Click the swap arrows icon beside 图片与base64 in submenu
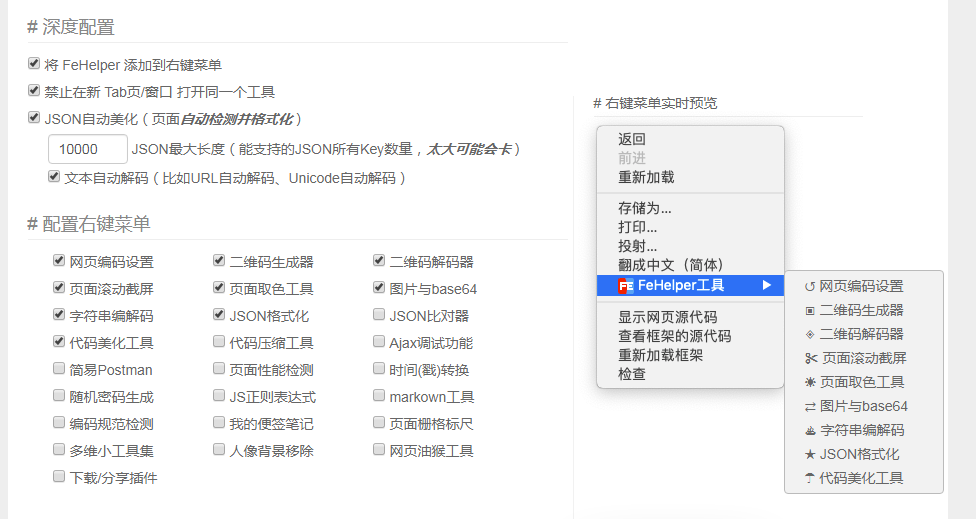The image size is (976, 519). point(810,407)
